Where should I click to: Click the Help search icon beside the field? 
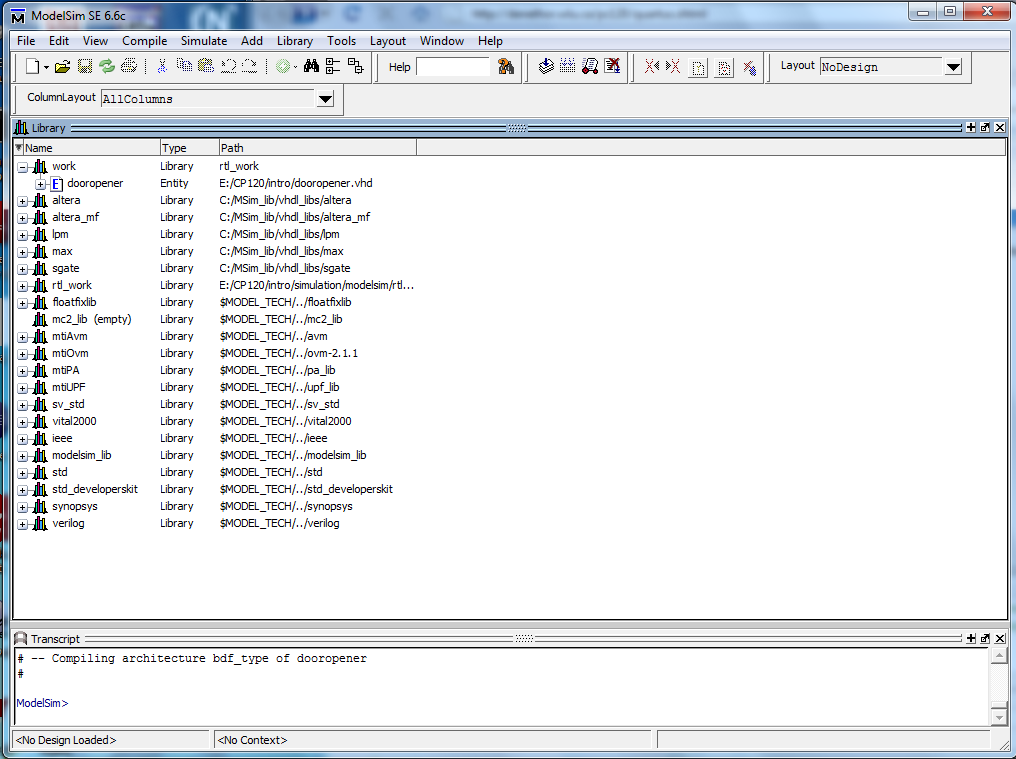(505, 66)
